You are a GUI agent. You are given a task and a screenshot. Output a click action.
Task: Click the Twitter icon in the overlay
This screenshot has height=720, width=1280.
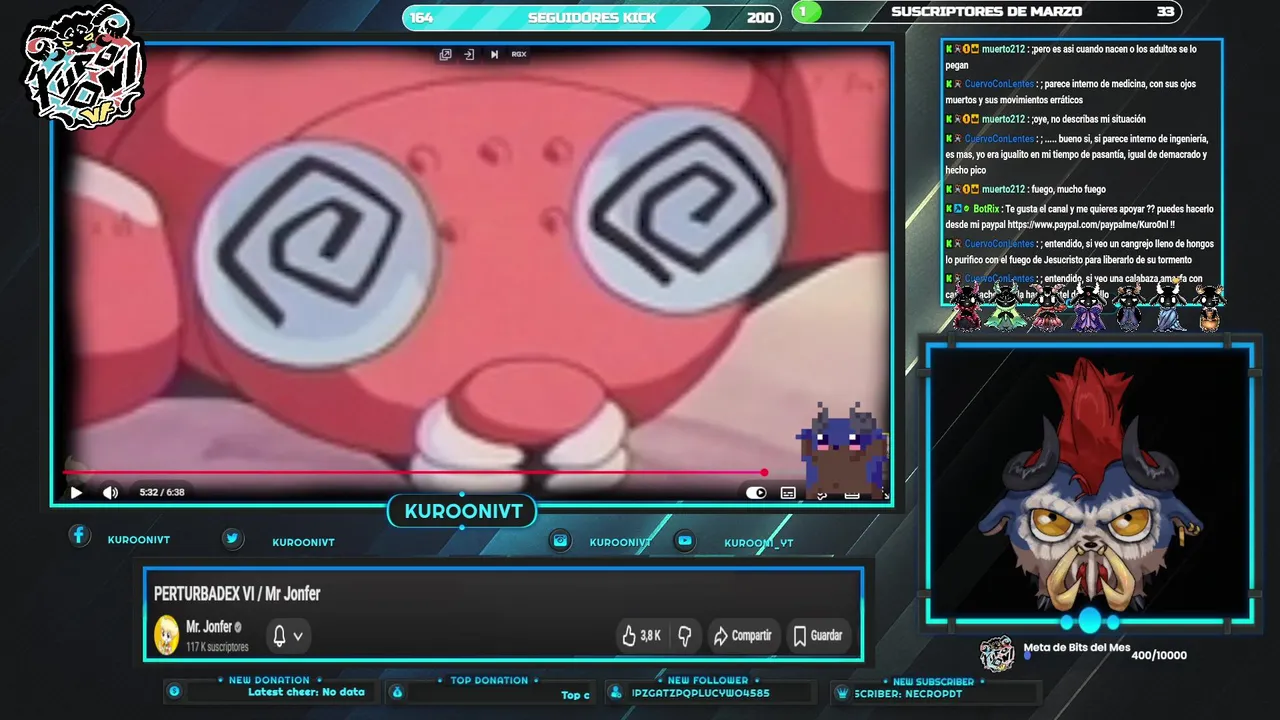point(232,538)
